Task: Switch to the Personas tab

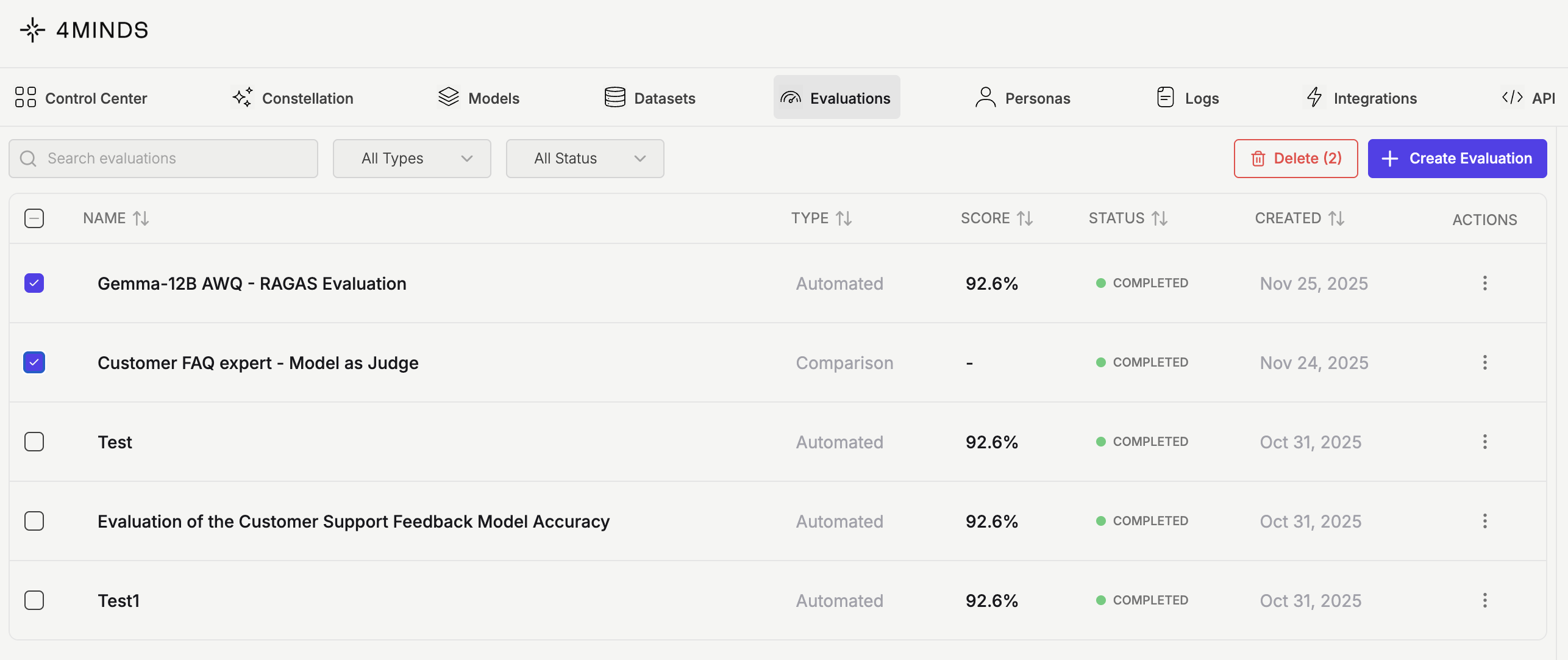Action: (1022, 98)
